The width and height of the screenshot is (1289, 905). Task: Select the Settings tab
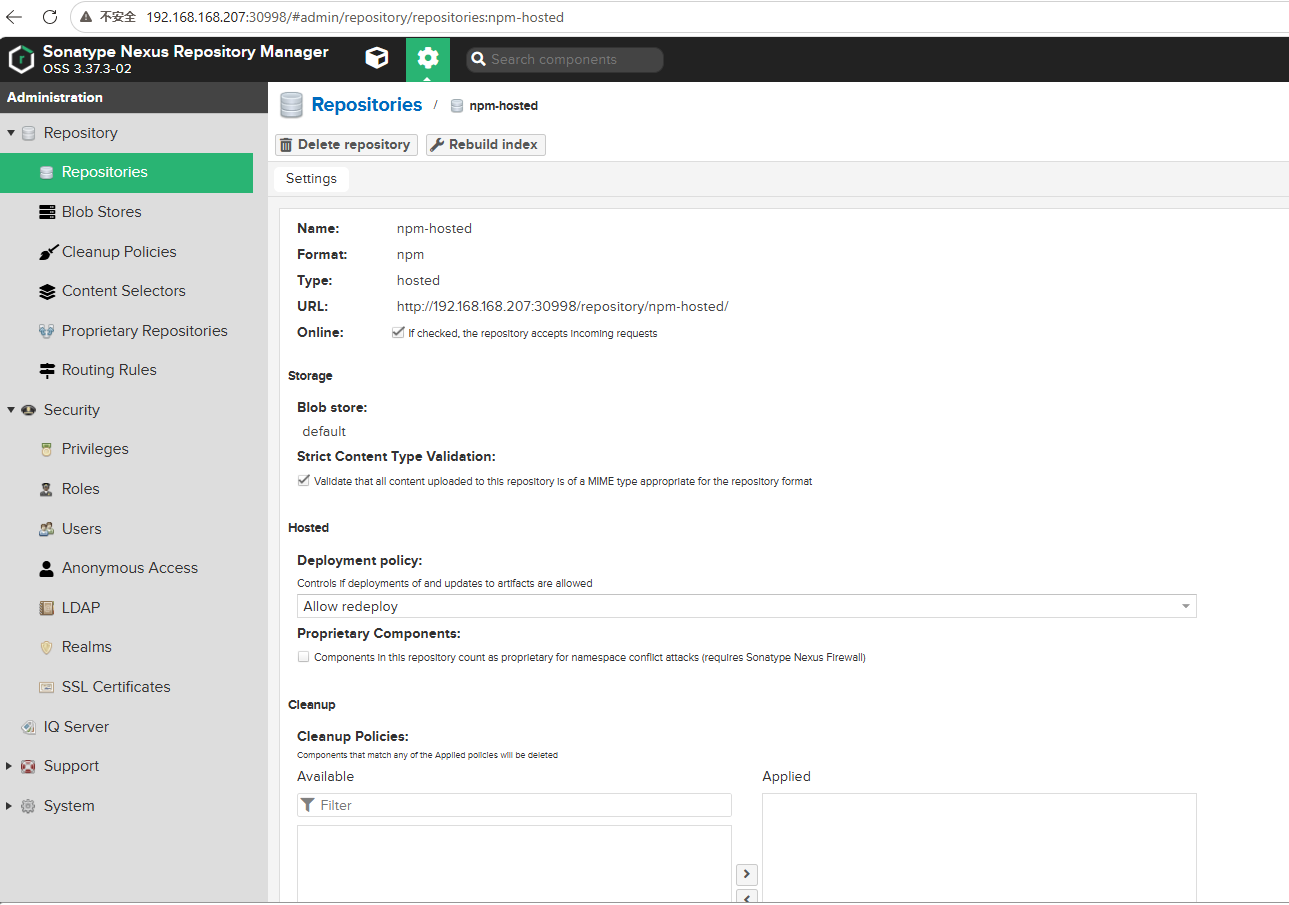pyautogui.click(x=311, y=178)
